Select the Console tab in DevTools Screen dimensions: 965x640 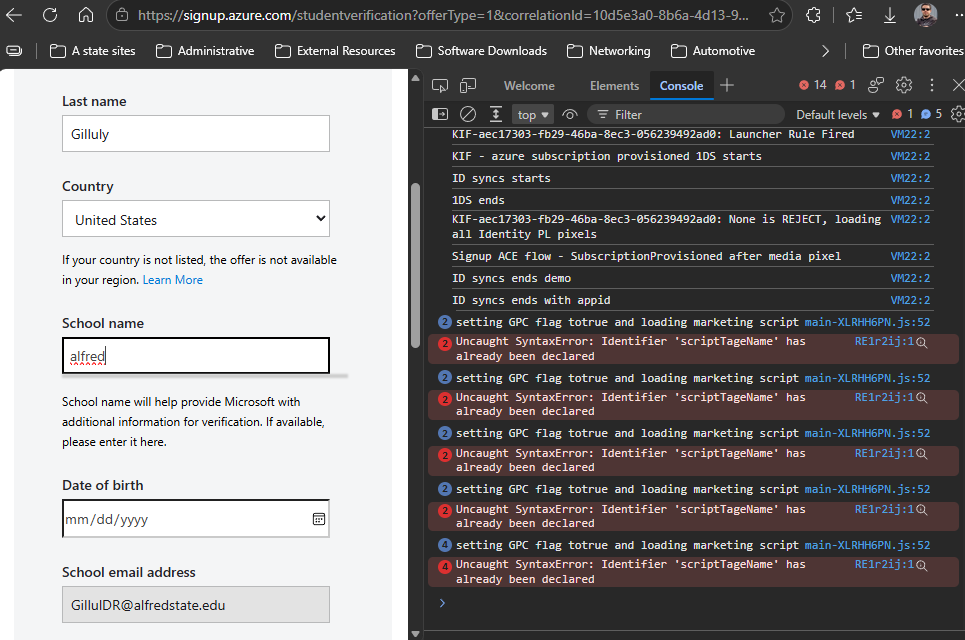tap(681, 86)
